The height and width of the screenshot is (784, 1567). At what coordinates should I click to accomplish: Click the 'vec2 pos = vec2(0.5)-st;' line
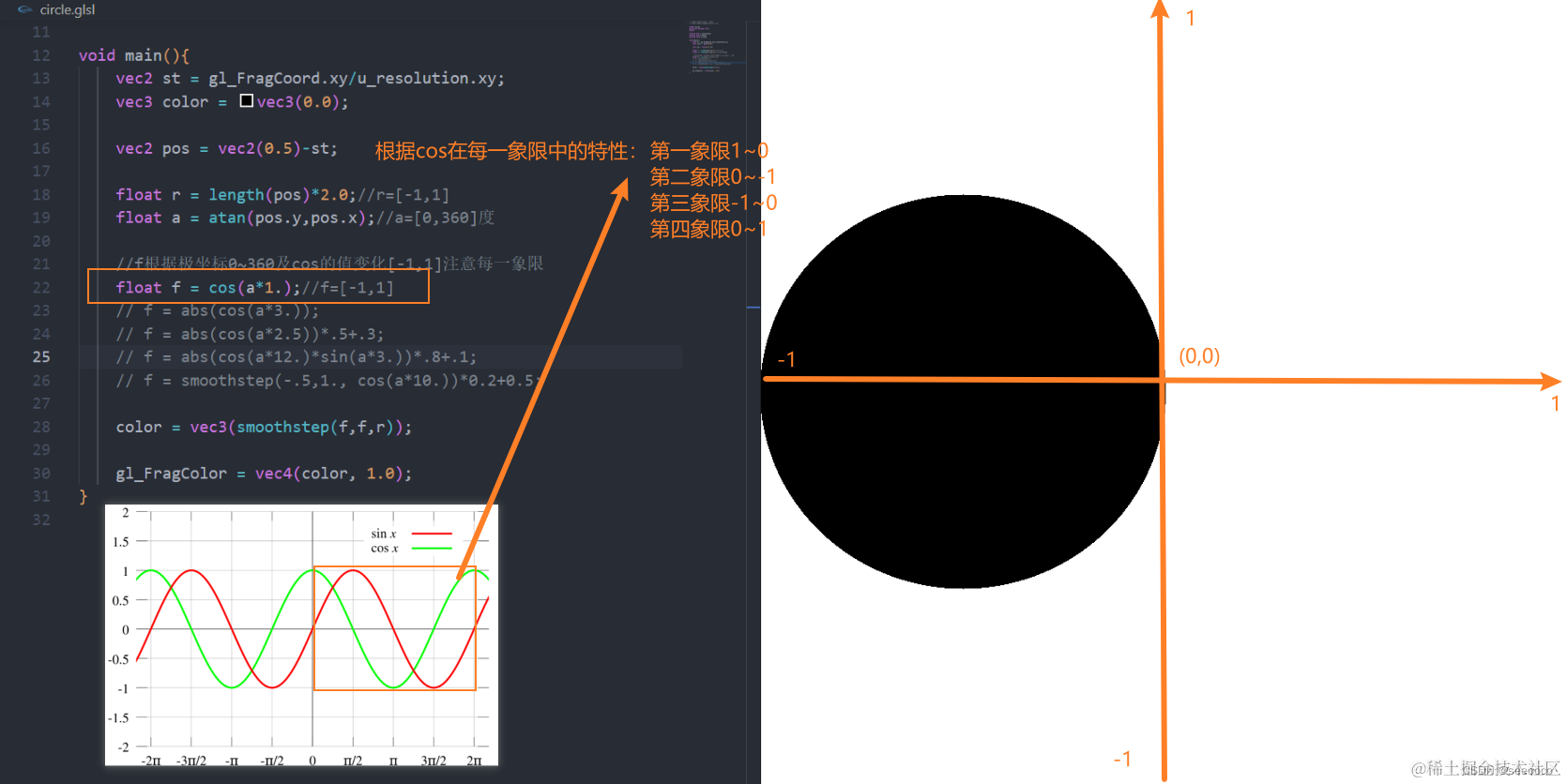[x=226, y=148]
